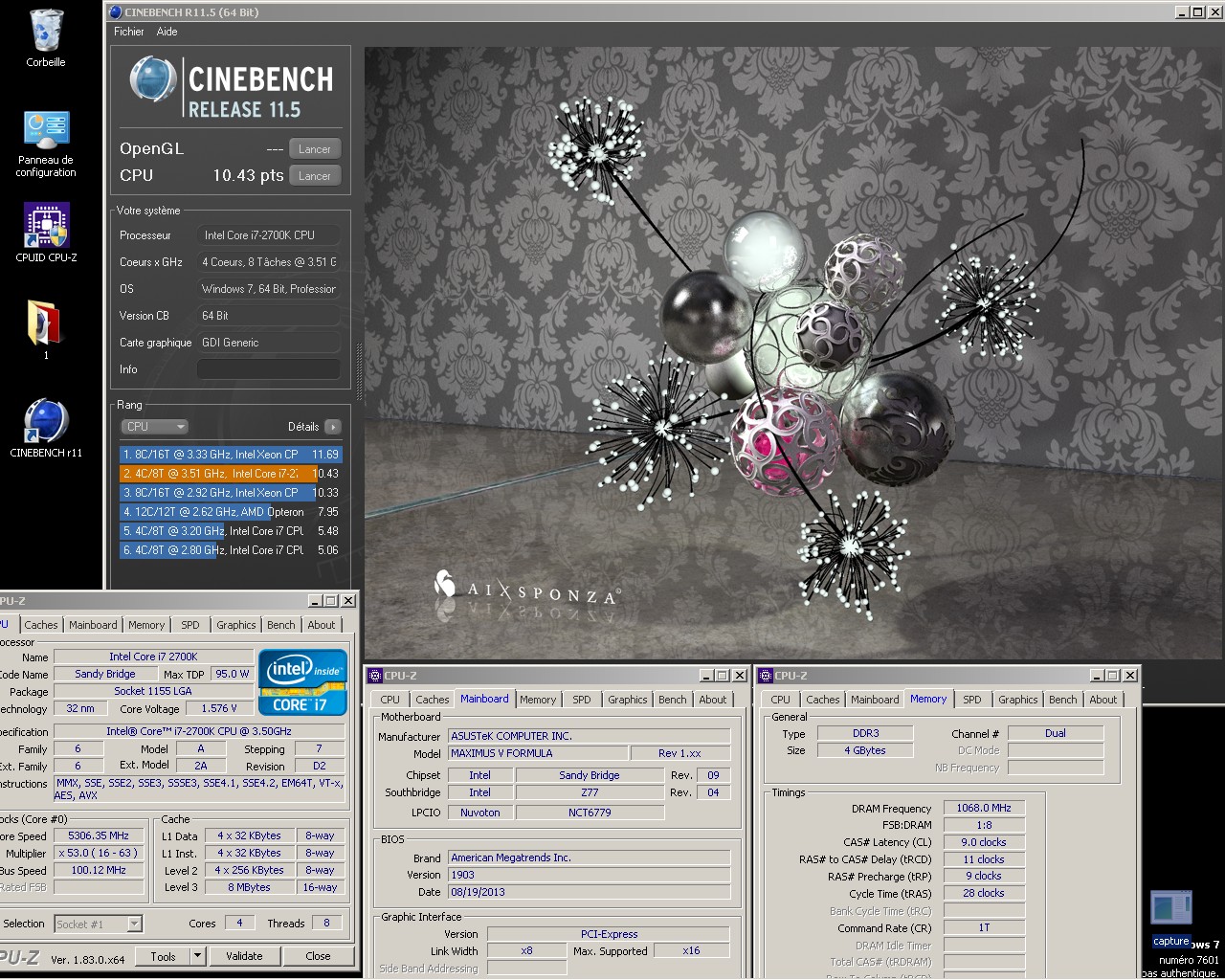The width and height of the screenshot is (1225, 980).
Task: Click the Processeur value field
Action: 269,235
